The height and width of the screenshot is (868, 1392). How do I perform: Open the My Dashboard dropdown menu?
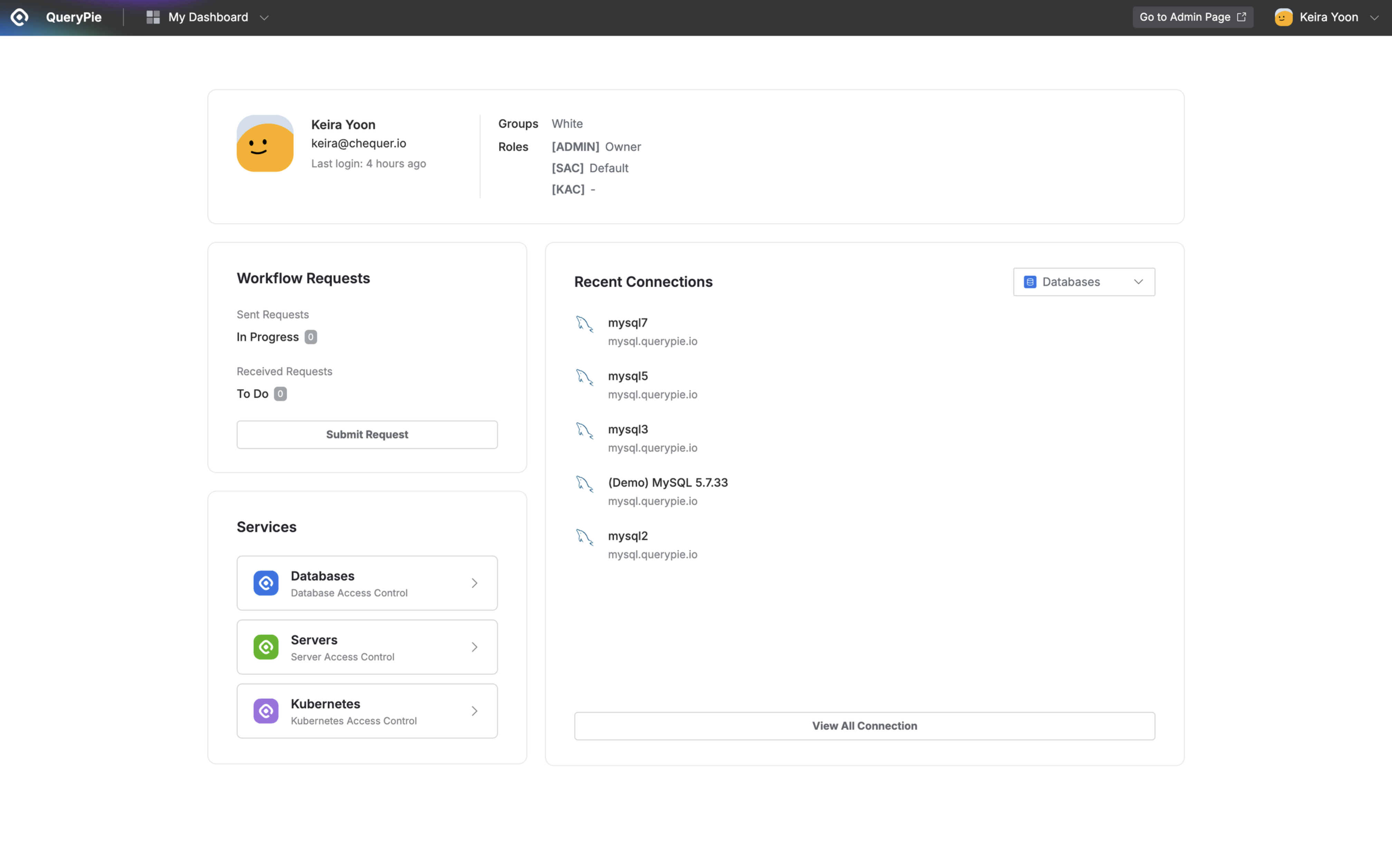[264, 18]
